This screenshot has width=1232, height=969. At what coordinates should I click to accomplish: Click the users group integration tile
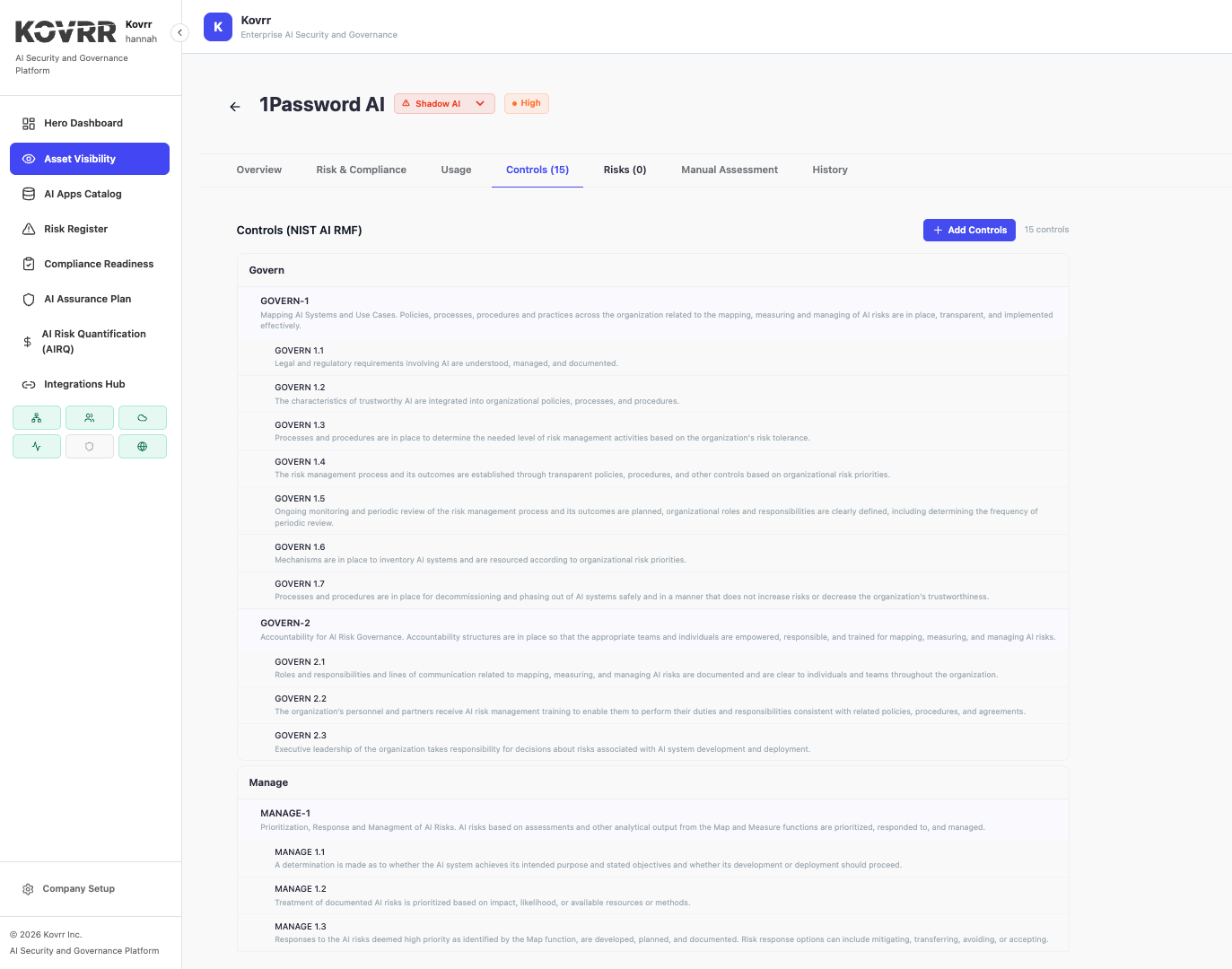point(90,418)
